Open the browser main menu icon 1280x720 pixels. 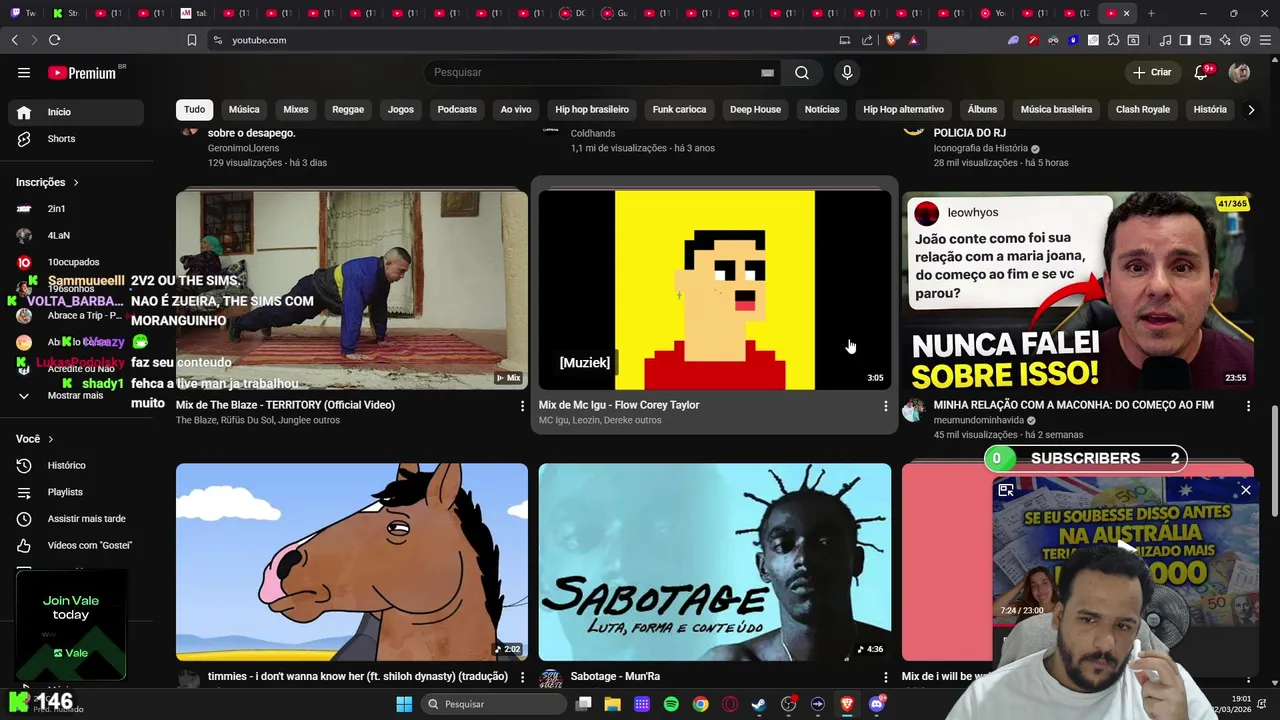tap(1265, 40)
